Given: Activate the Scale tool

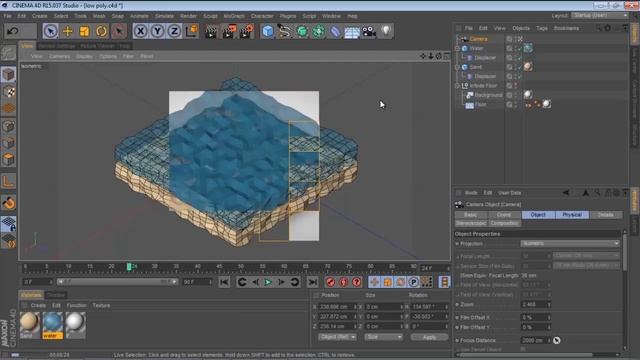Looking at the screenshot, I should pos(84,31).
